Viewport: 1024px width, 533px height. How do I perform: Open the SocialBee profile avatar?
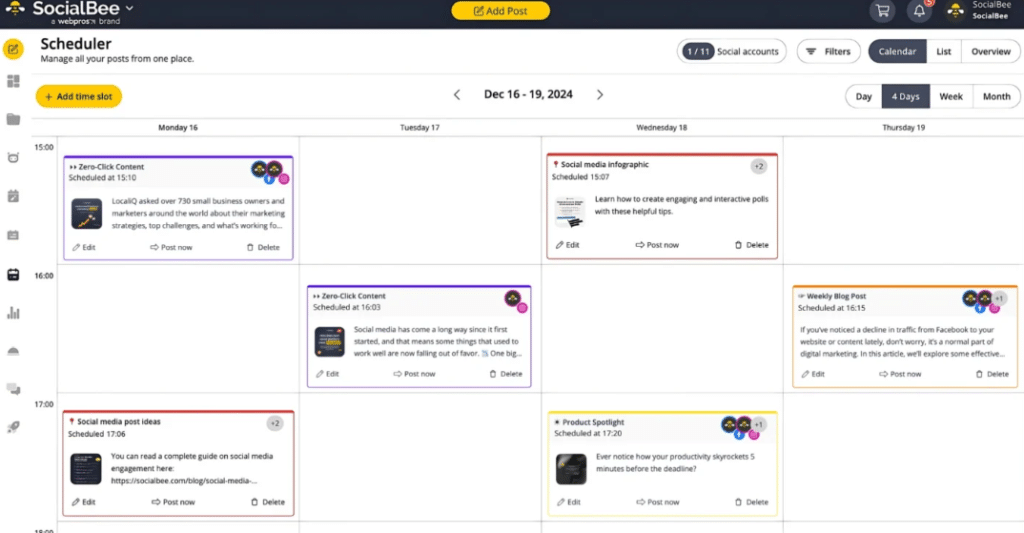point(955,11)
